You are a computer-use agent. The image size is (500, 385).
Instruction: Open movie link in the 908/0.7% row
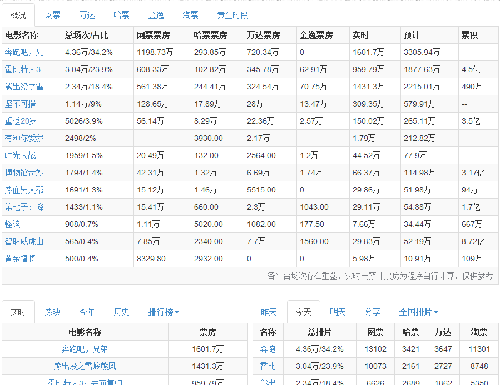[12, 224]
